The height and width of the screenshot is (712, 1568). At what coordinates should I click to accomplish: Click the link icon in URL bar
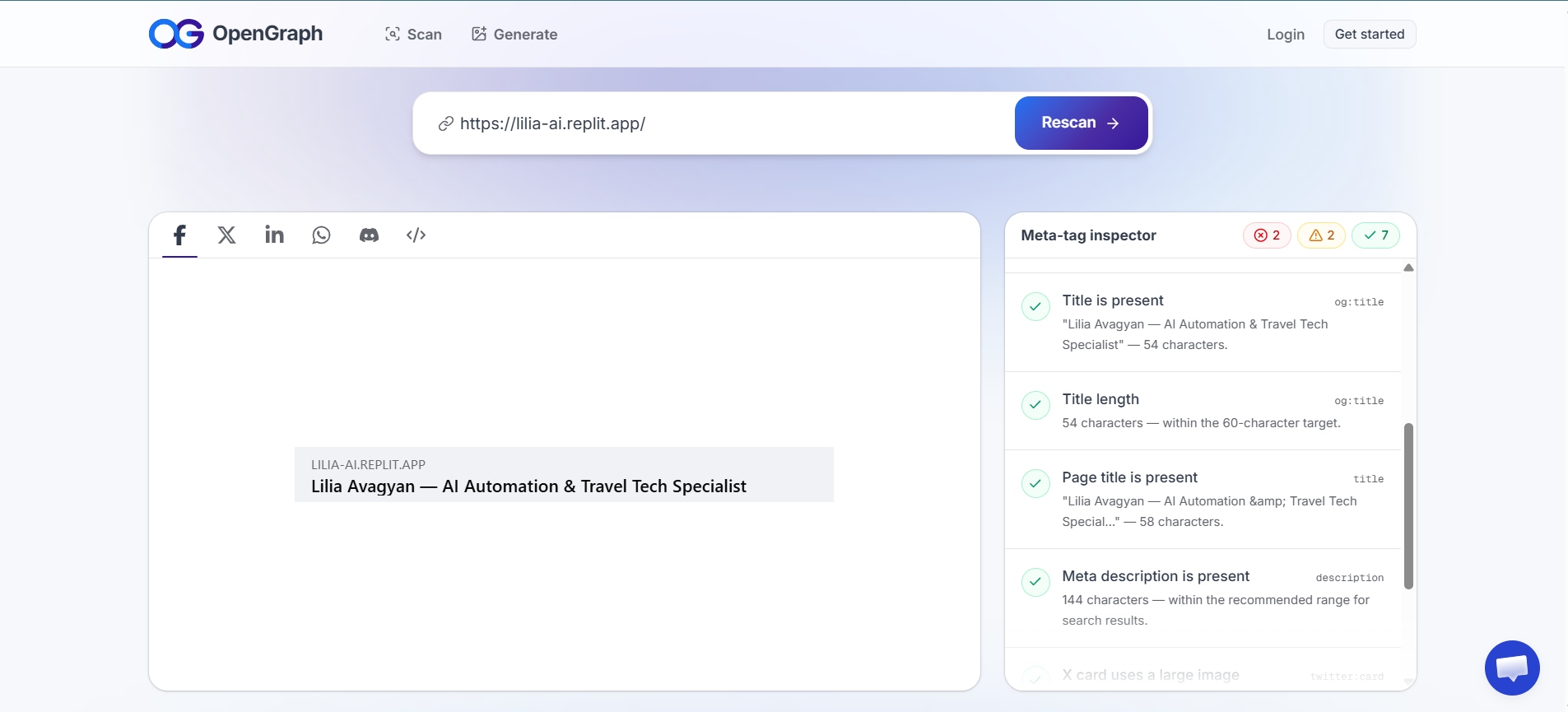click(445, 123)
